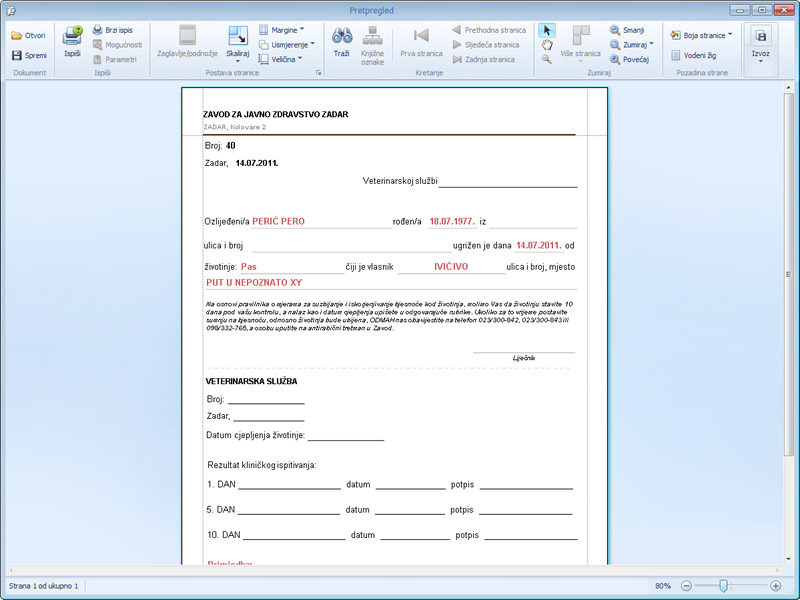Add a Vodeni žig watermark

click(x=693, y=55)
